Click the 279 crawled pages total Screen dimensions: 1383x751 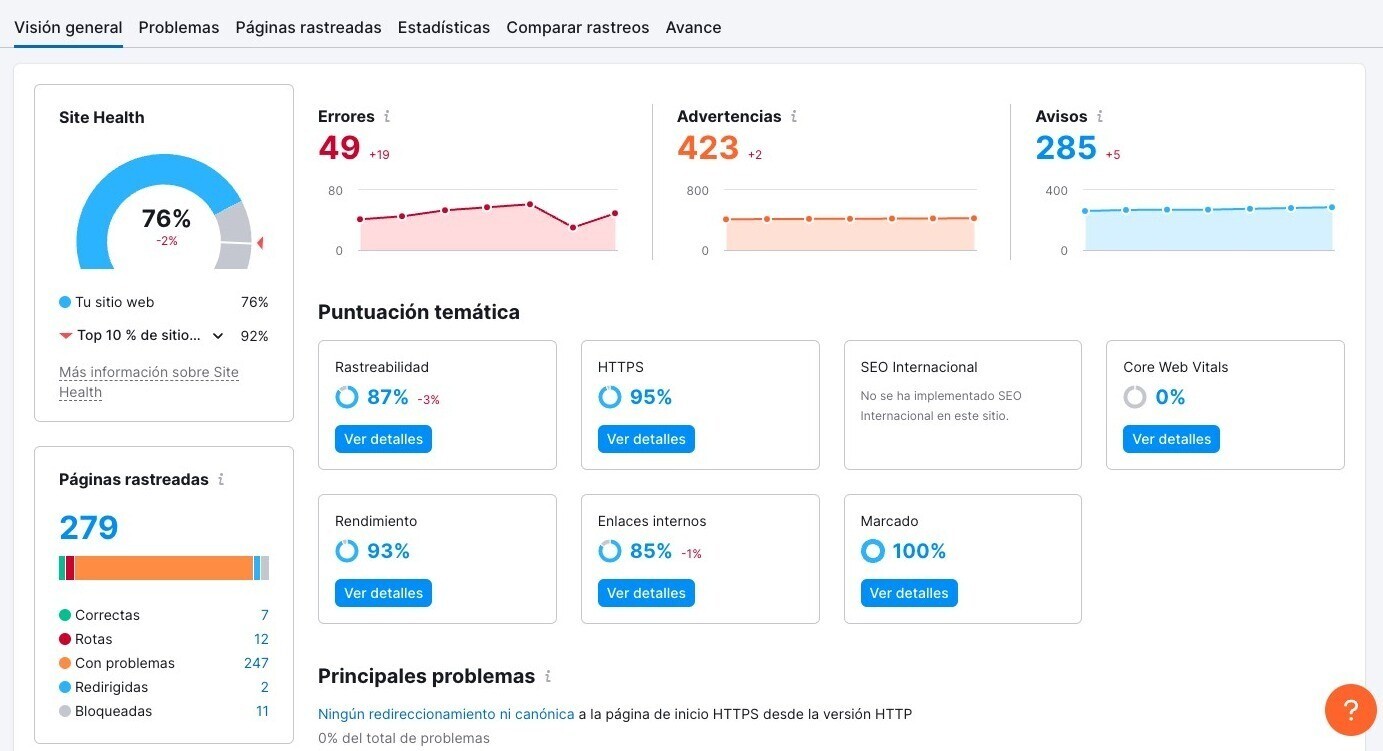coord(89,527)
